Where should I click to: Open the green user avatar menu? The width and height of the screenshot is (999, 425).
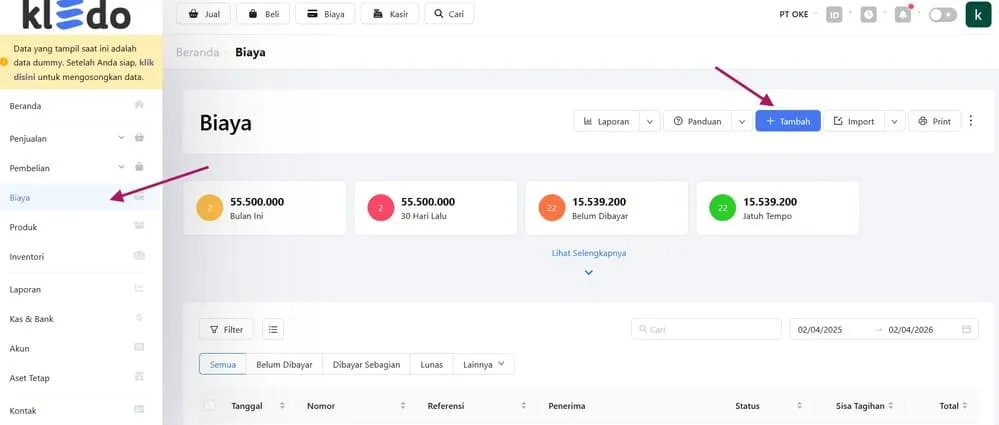point(977,15)
